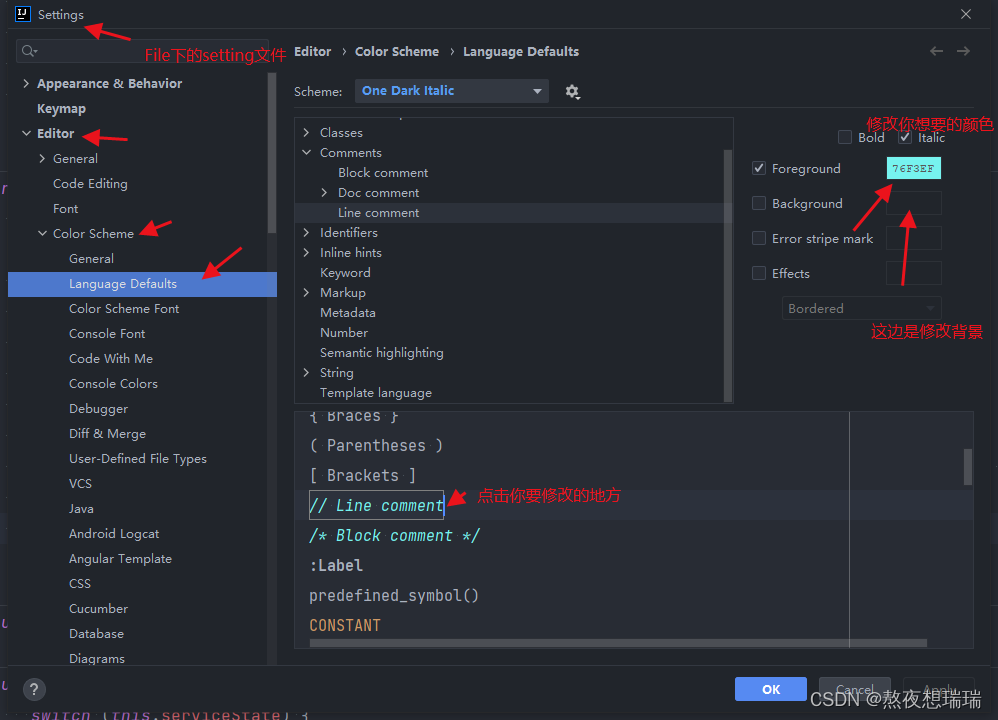Click '// Line comment' in preview
Viewport: 998px width, 720px height.
pyautogui.click(x=376, y=505)
